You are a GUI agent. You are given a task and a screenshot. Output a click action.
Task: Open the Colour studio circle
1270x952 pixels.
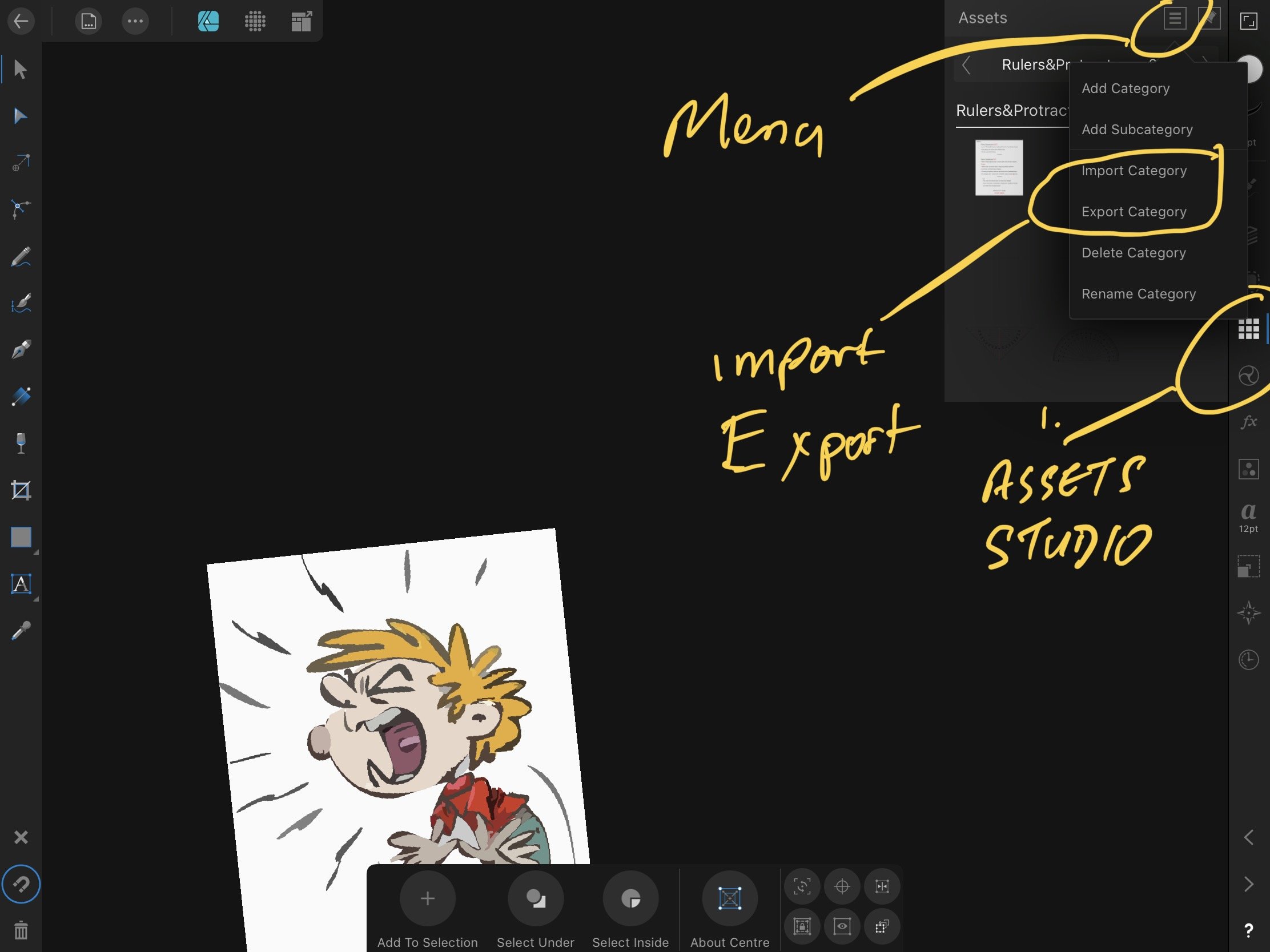[x=1251, y=69]
